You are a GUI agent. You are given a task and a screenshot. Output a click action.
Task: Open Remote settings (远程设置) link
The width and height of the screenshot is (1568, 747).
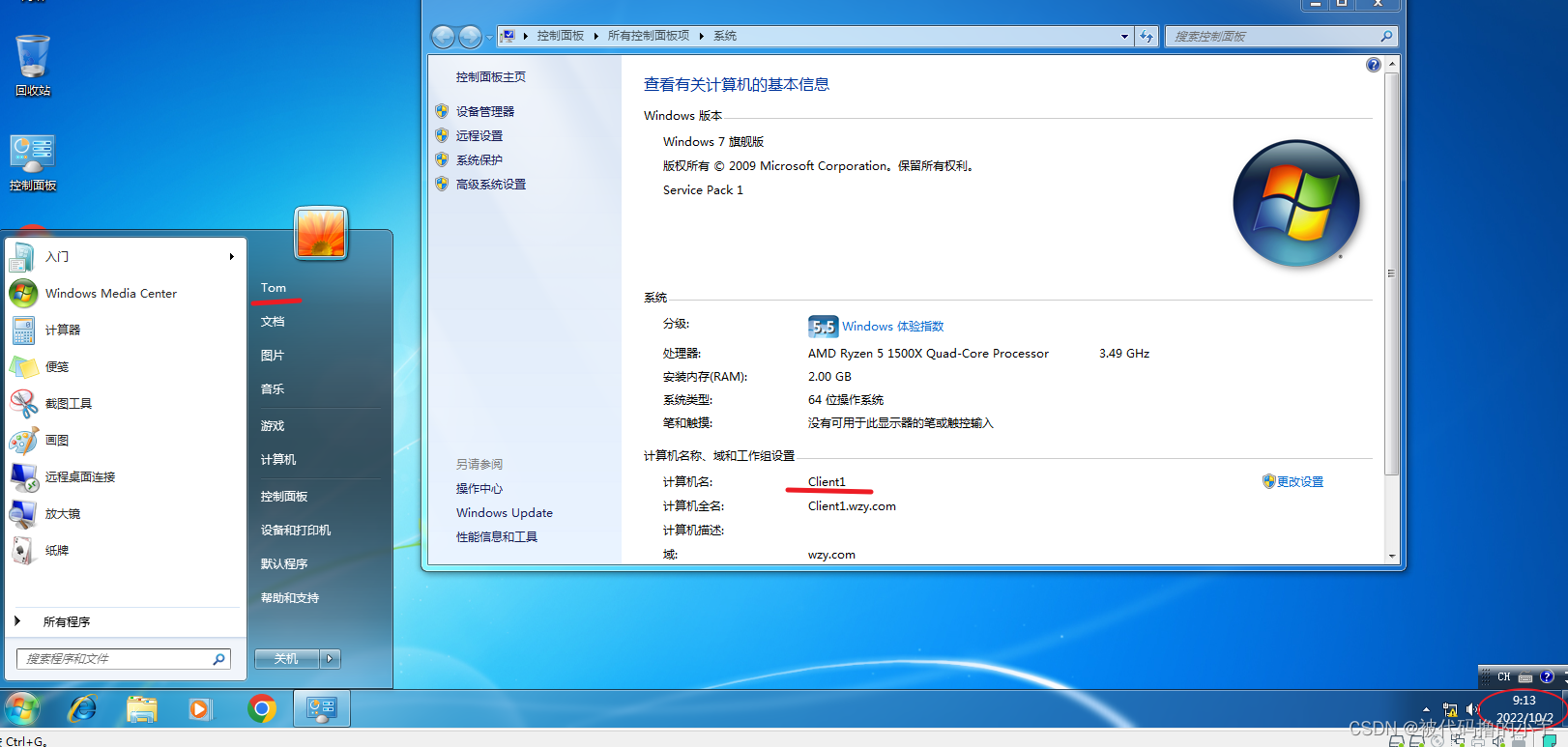(479, 136)
